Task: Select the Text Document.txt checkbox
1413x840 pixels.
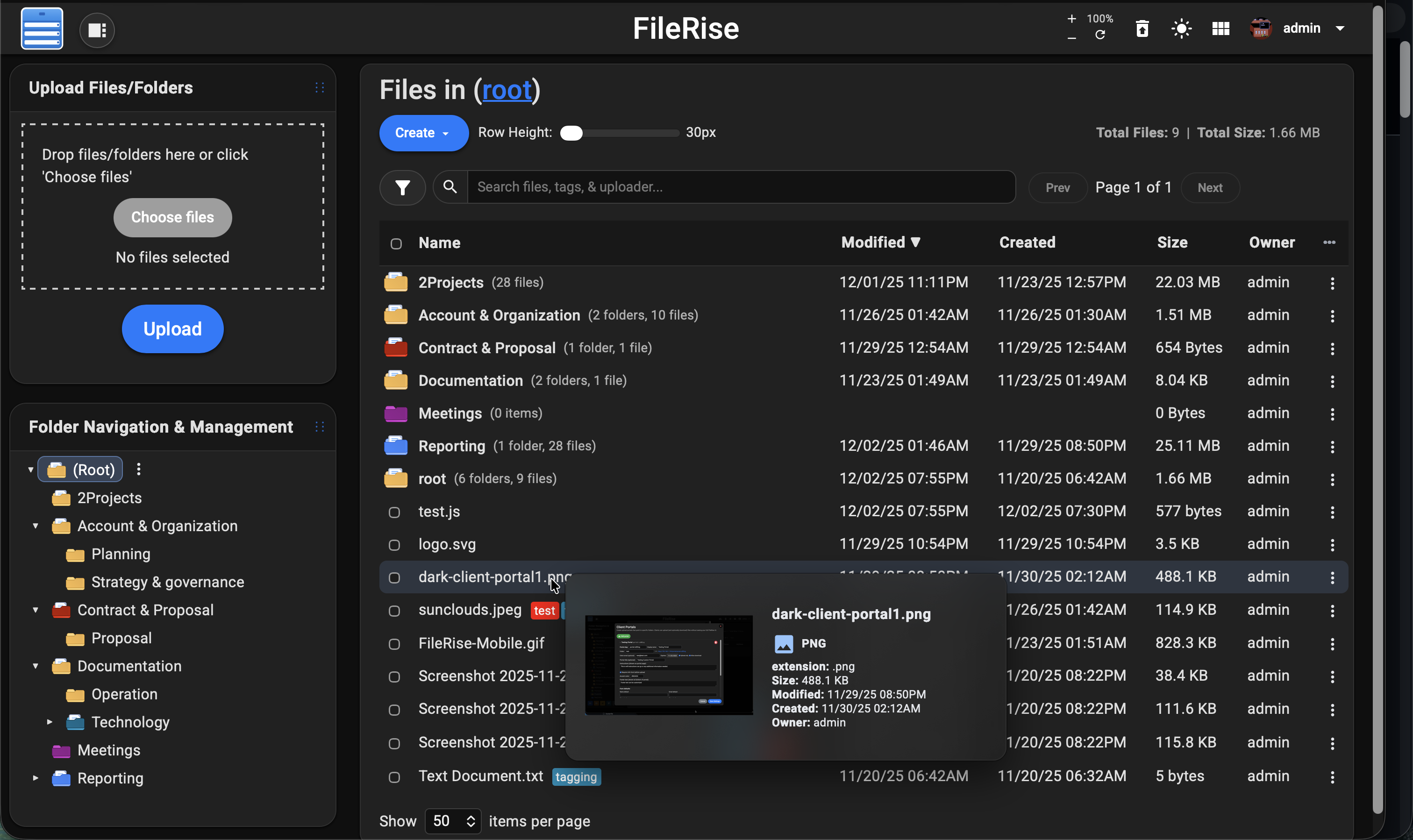Action: coord(394,776)
